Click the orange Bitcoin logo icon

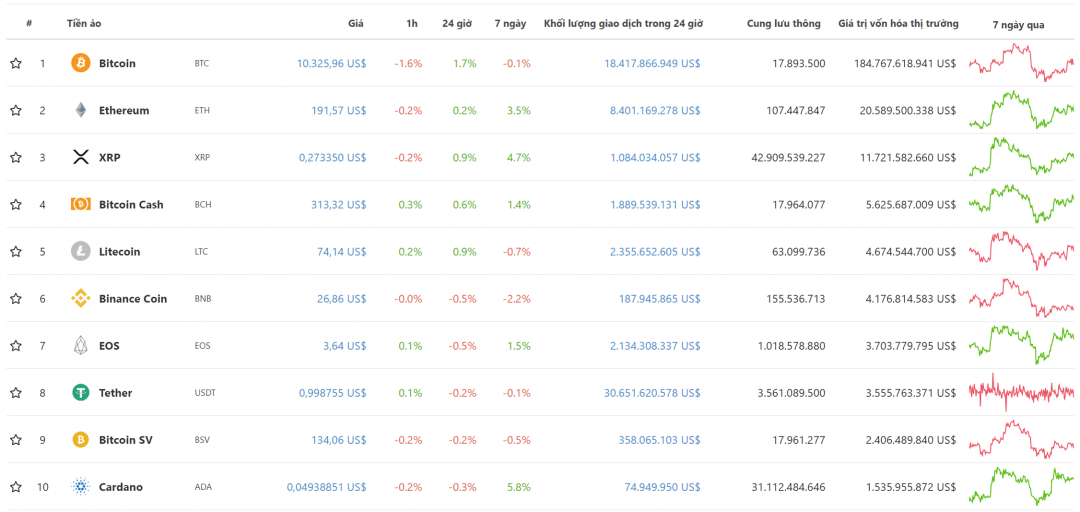click(x=81, y=63)
